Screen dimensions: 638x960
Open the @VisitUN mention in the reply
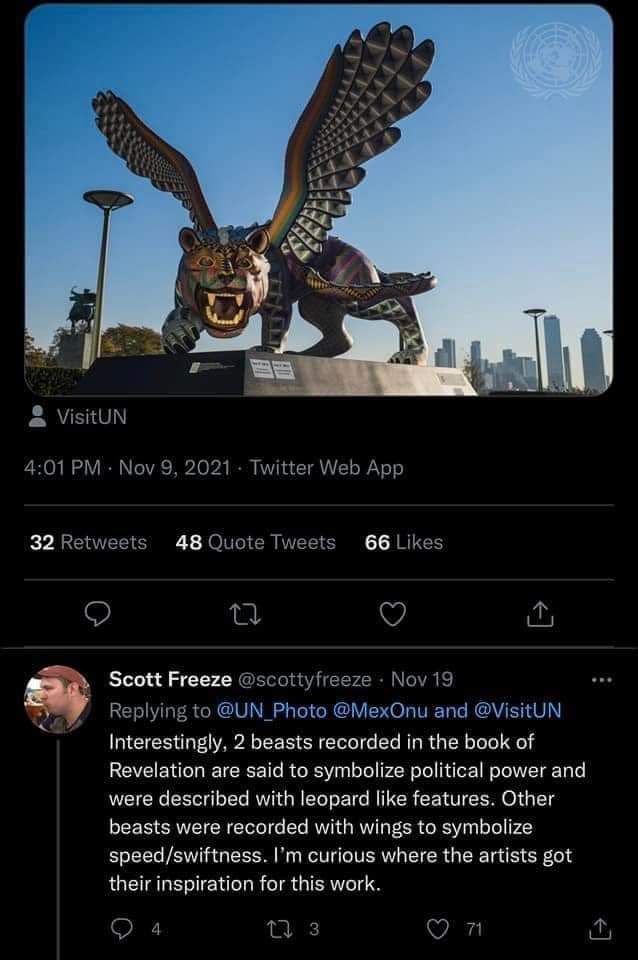[517, 710]
